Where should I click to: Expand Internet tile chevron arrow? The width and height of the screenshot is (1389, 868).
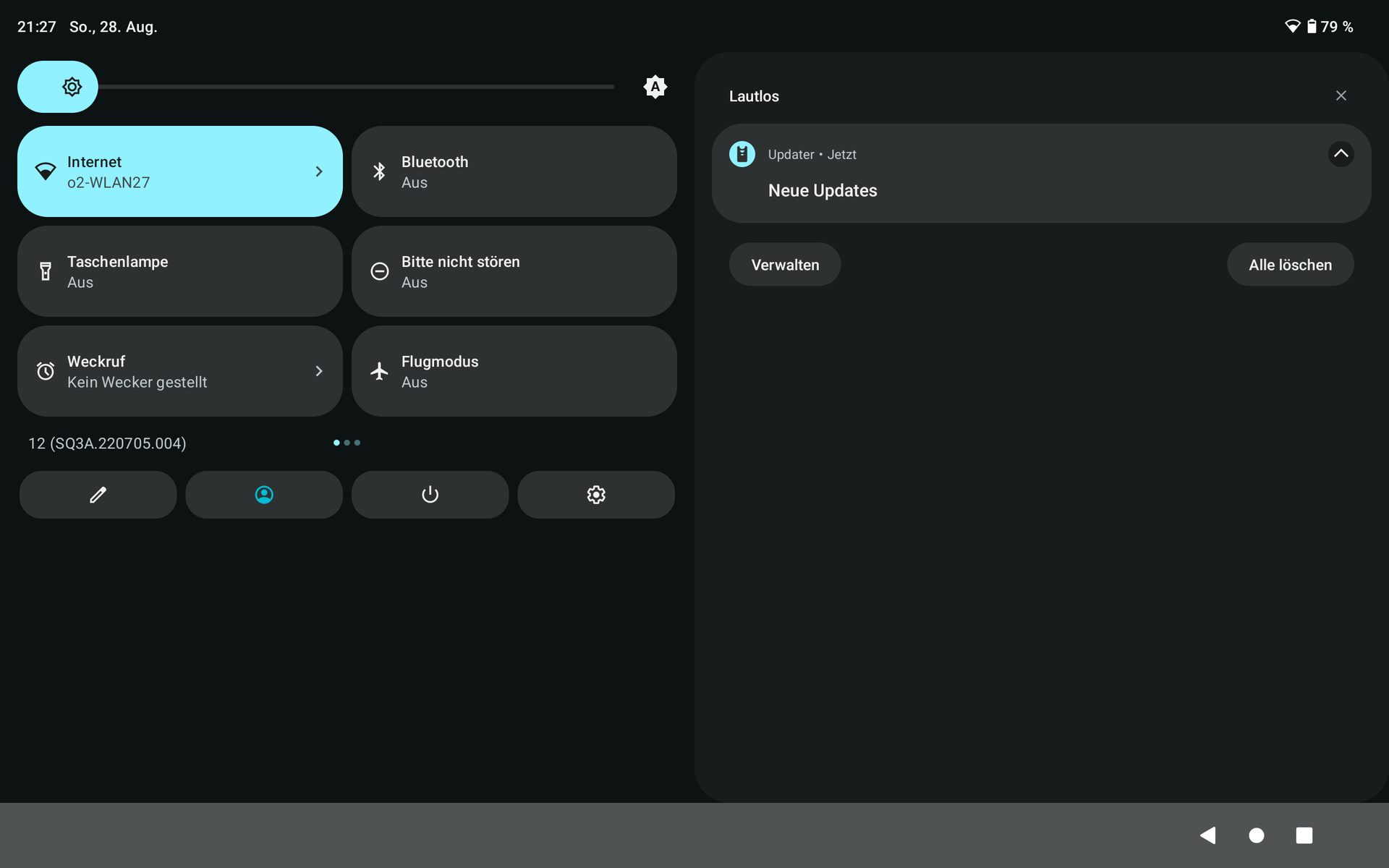[318, 171]
